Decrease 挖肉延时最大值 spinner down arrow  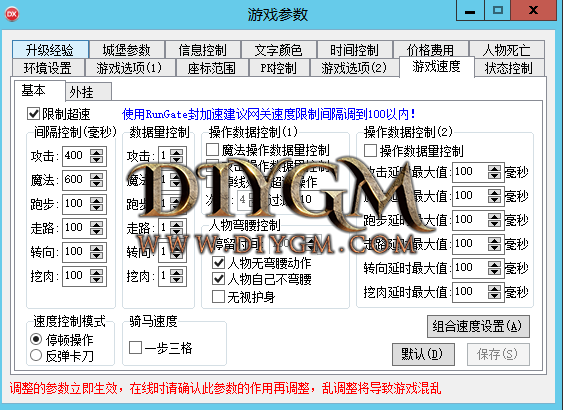point(494,295)
